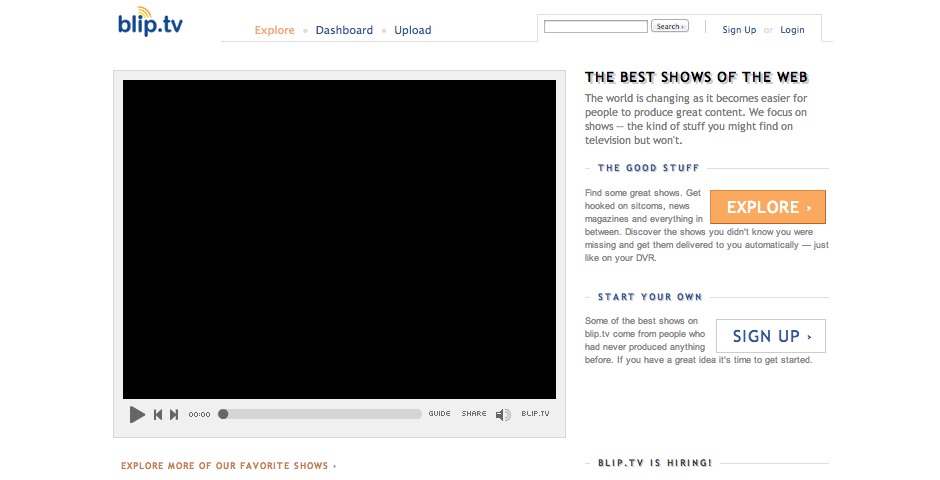This screenshot has width=940, height=480.
Task: Click the 00:00 elapsed time readout
Action: point(199,414)
